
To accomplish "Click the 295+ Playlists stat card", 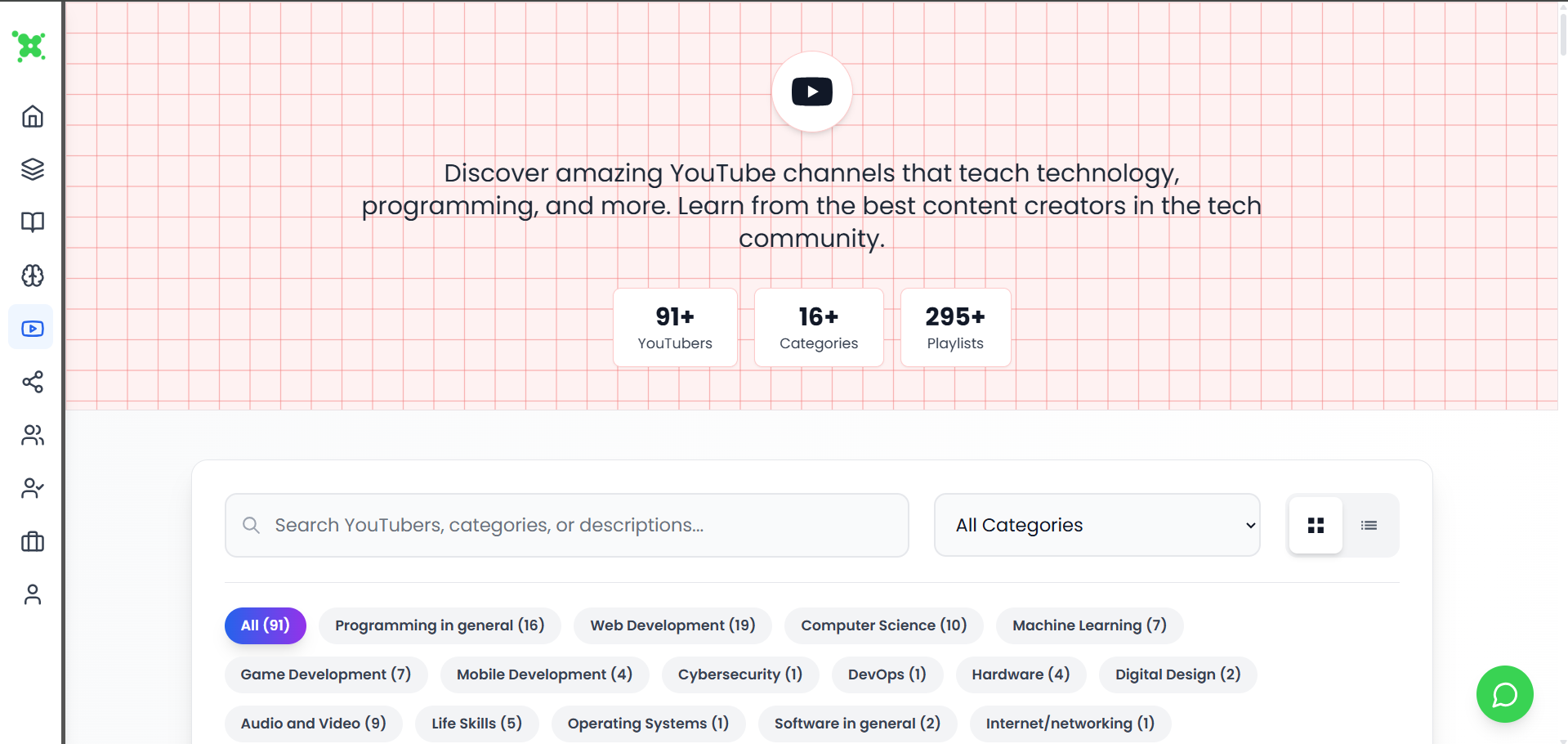I will click(955, 327).
